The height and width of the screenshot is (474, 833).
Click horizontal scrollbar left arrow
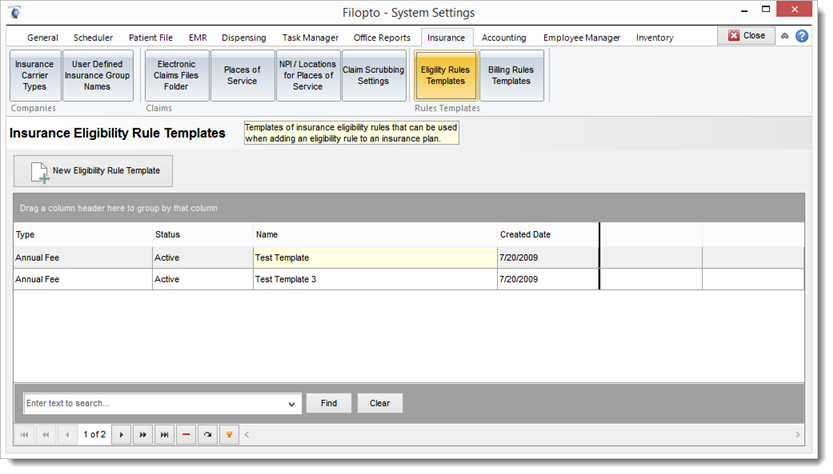pos(246,435)
